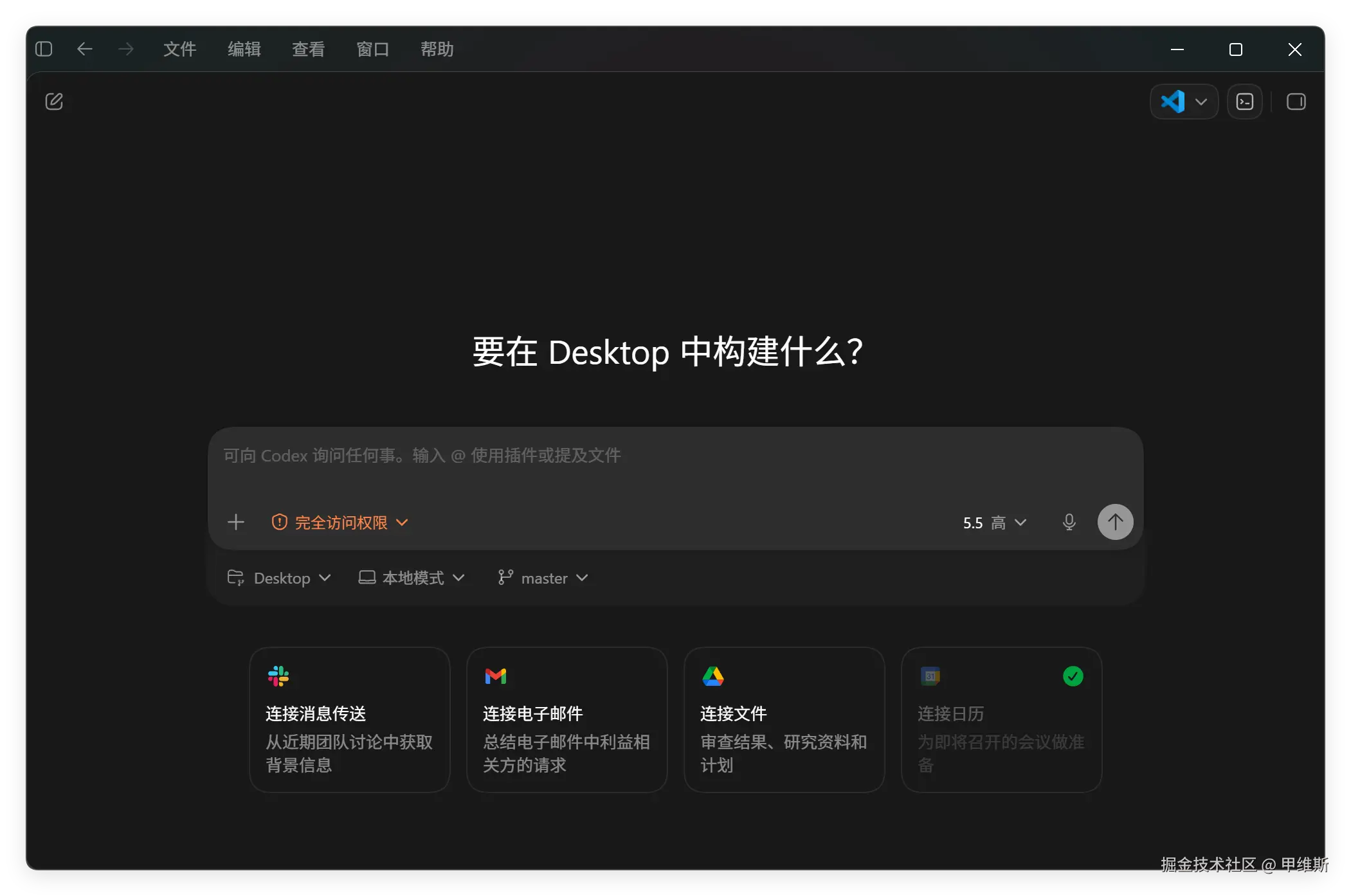
Task: Click the Google Calendar logo icon
Action: tap(930, 676)
